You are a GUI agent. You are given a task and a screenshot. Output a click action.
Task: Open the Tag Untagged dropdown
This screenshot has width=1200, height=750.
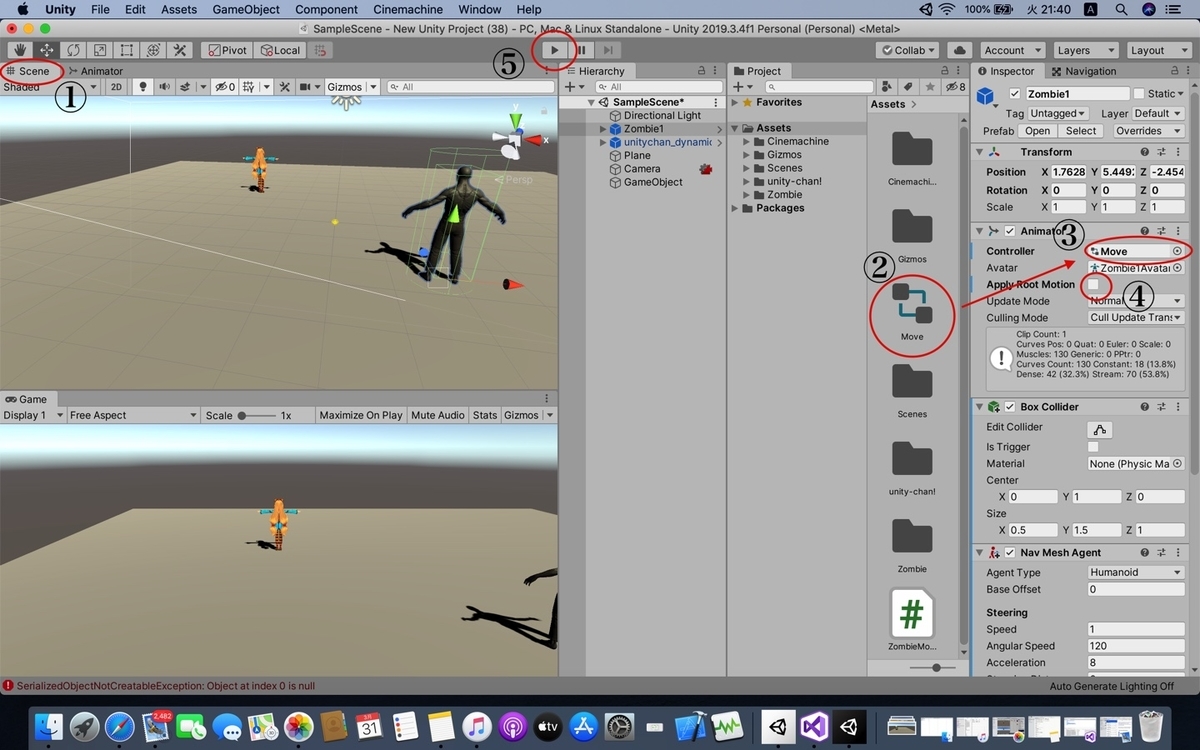1058,113
